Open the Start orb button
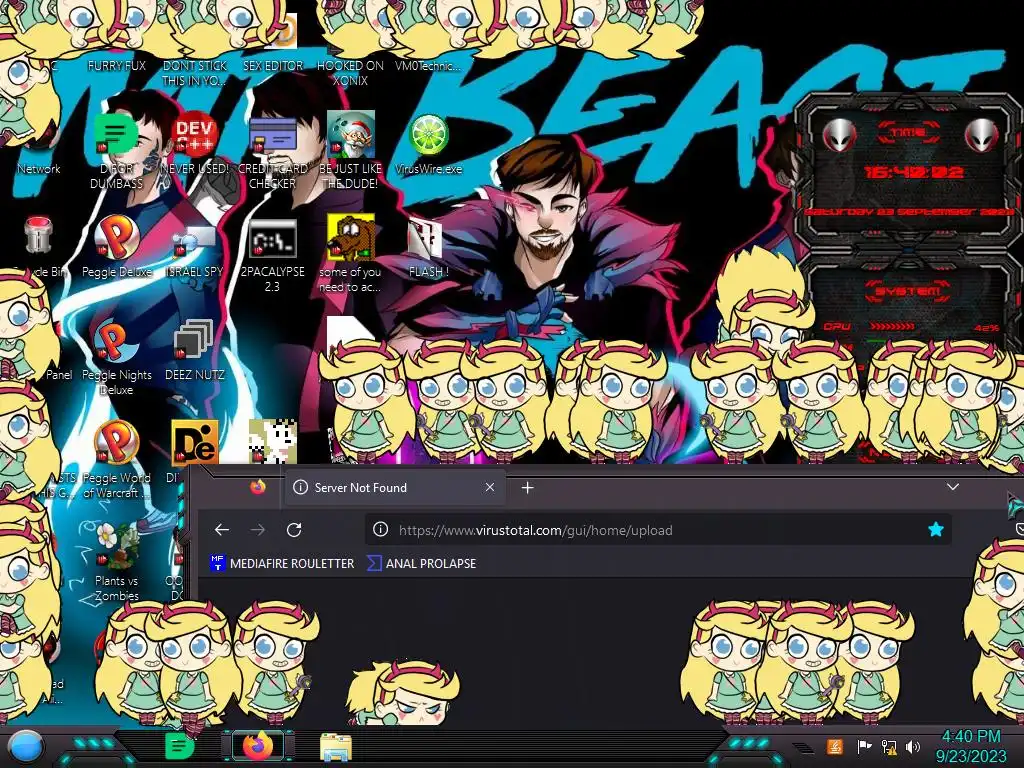This screenshot has height=768, width=1024. pos(25,747)
